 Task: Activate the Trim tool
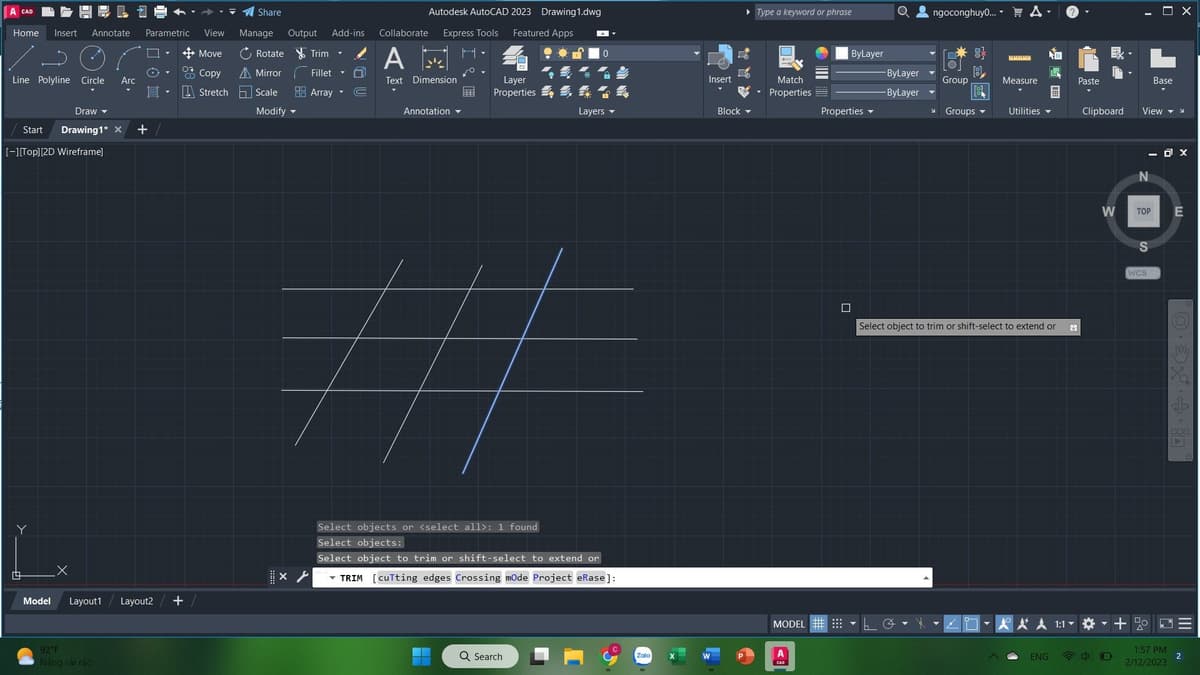click(x=312, y=53)
